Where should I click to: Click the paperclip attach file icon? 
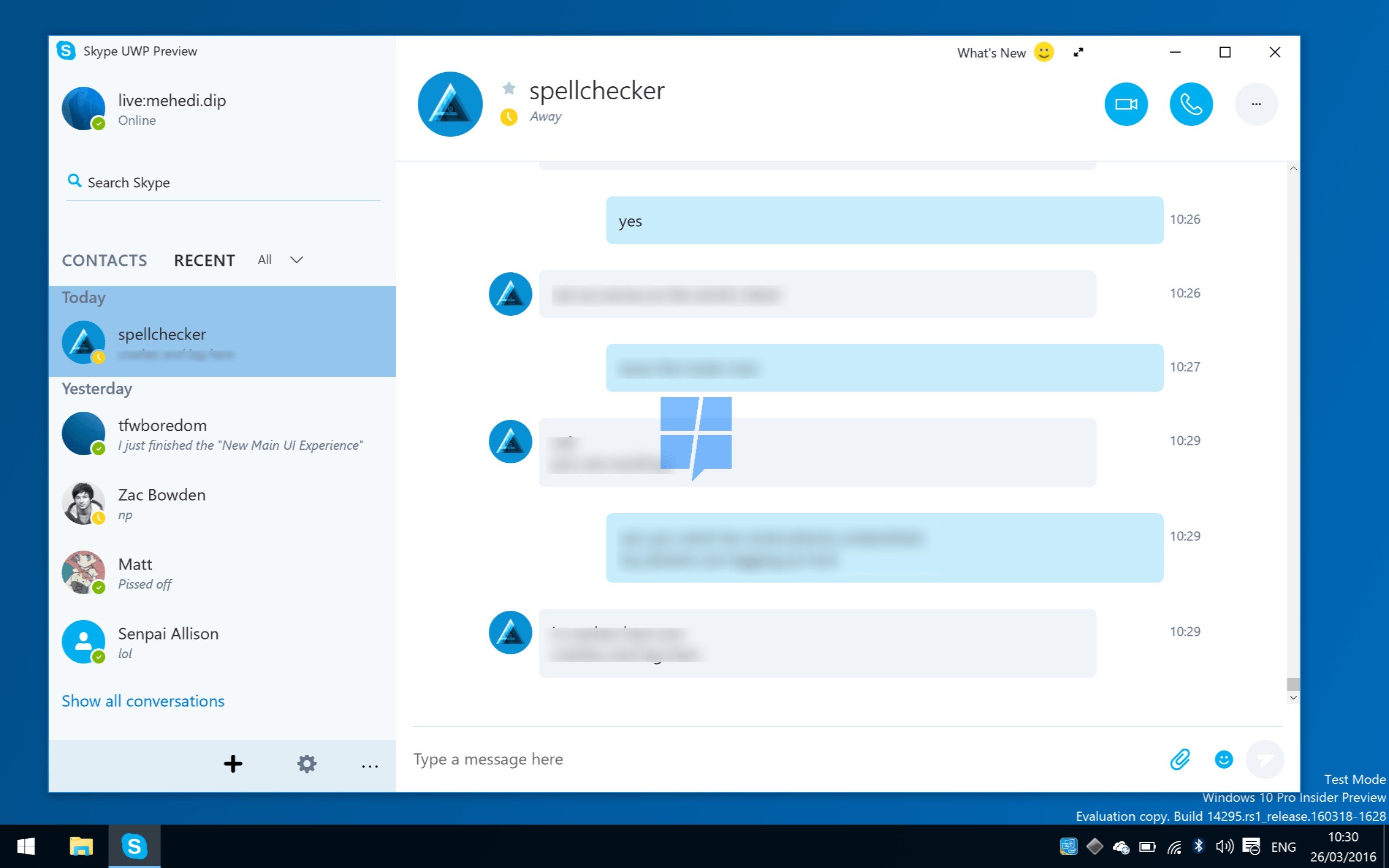(1180, 759)
